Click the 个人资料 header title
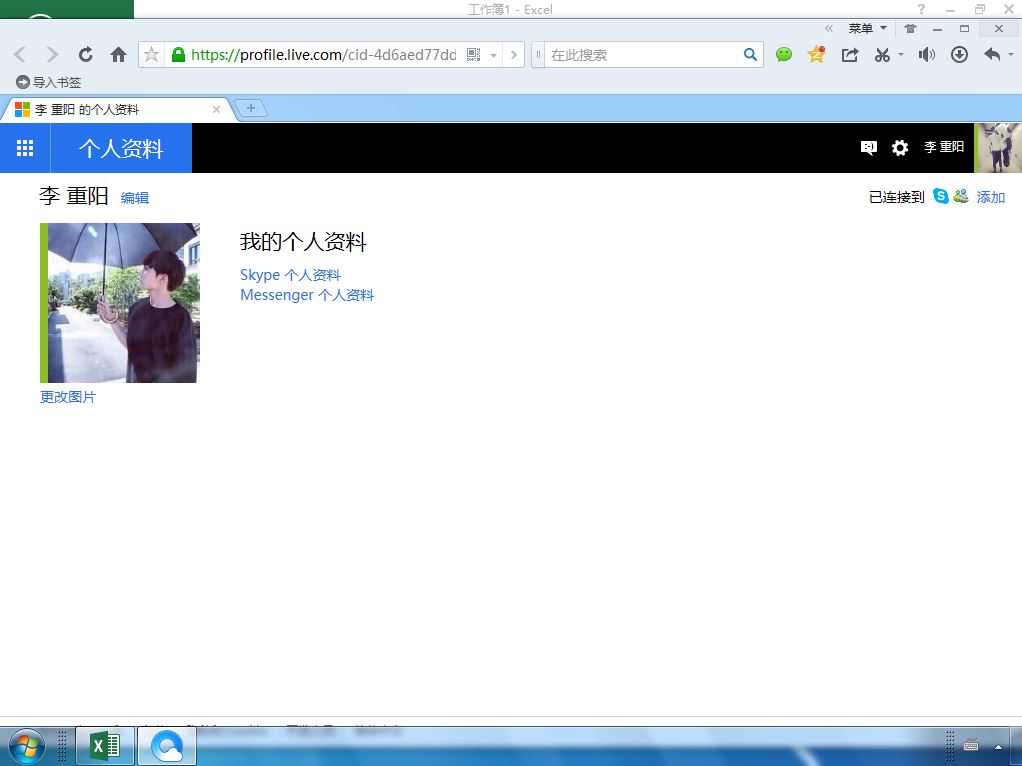The image size is (1022, 766). point(121,149)
